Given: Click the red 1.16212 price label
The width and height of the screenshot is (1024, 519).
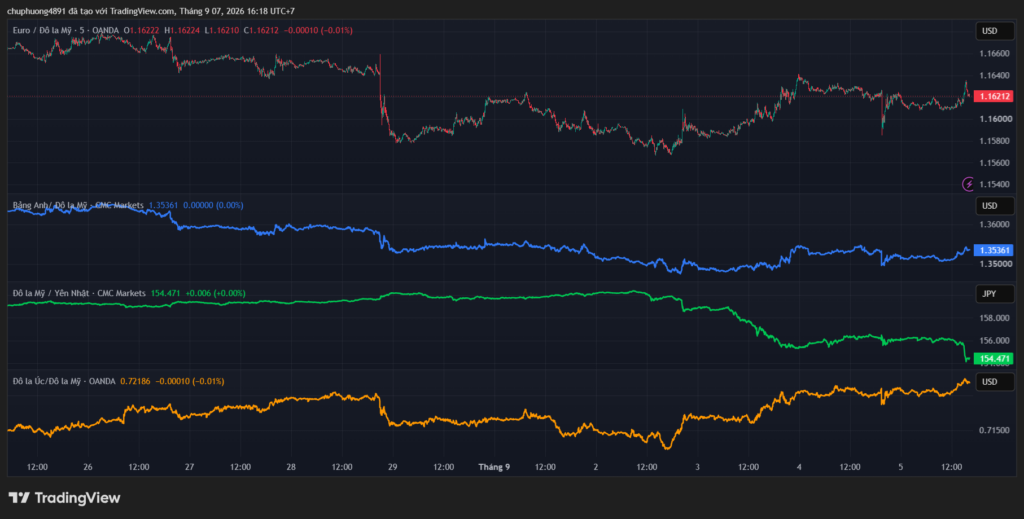Looking at the screenshot, I should [993, 97].
